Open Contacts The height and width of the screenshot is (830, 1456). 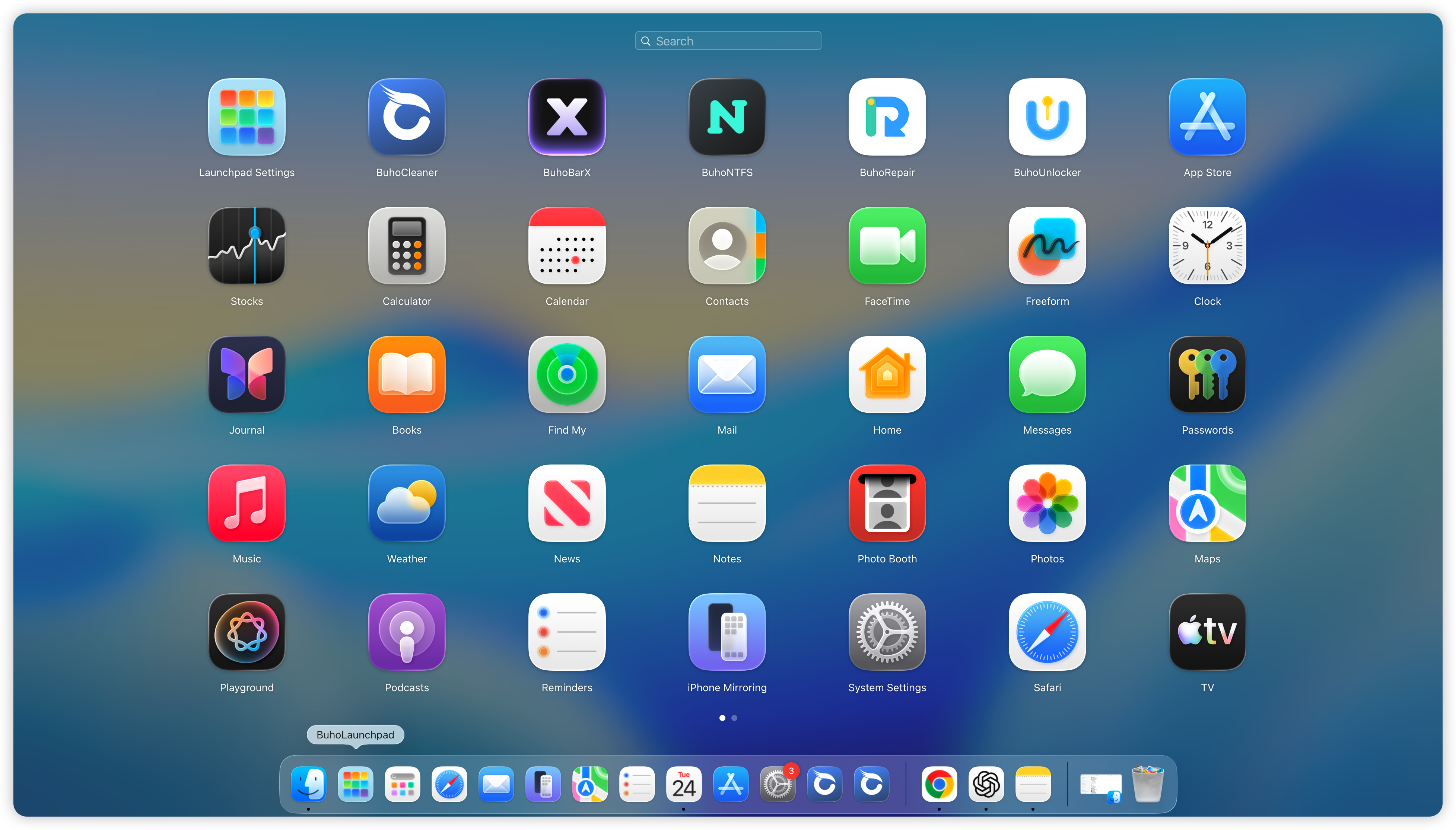point(727,246)
